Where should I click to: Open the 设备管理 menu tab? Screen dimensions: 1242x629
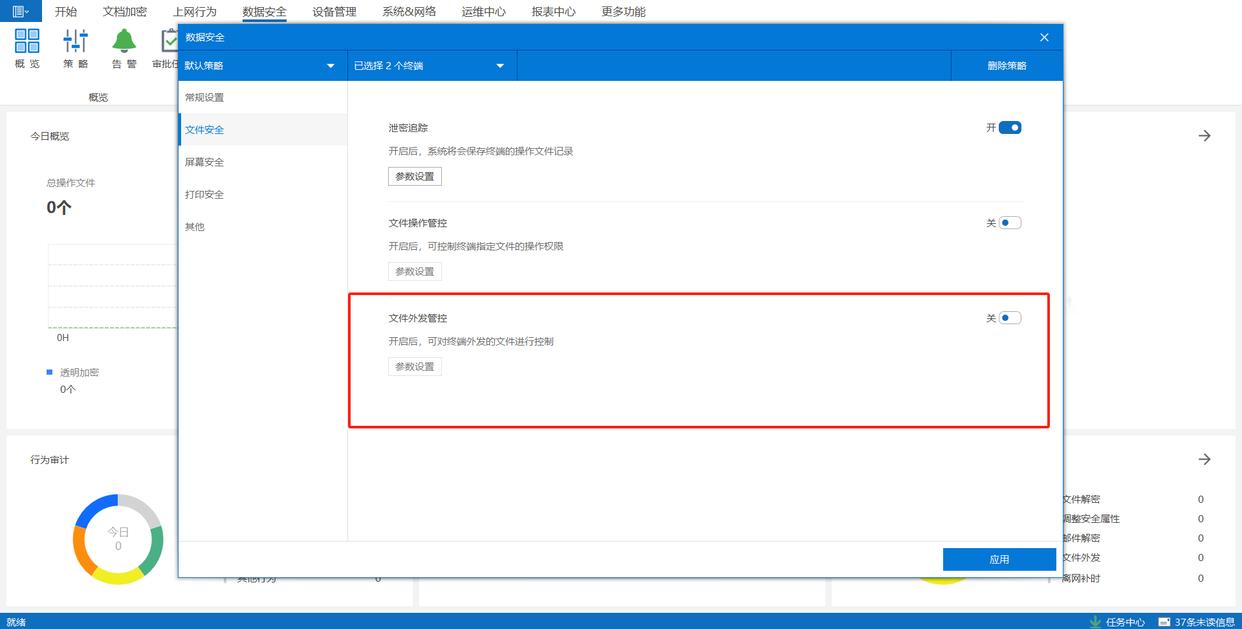click(334, 12)
